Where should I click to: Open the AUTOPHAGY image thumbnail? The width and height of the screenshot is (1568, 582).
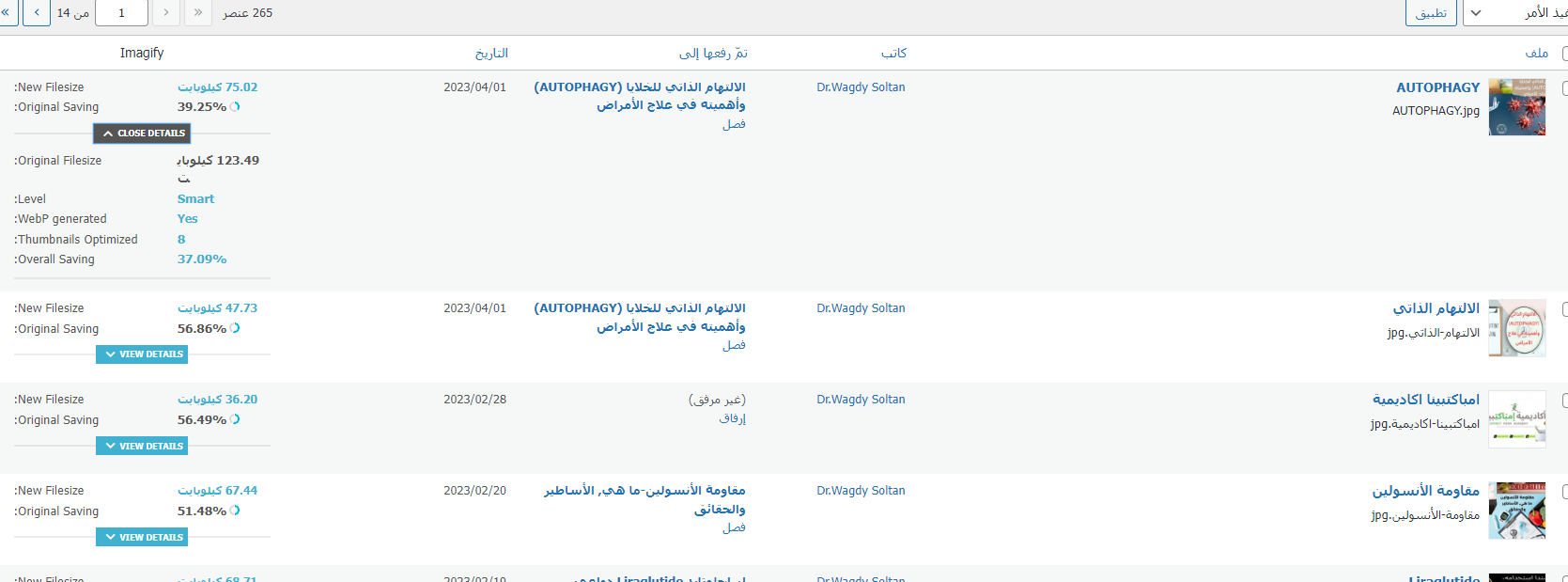pos(1516,107)
